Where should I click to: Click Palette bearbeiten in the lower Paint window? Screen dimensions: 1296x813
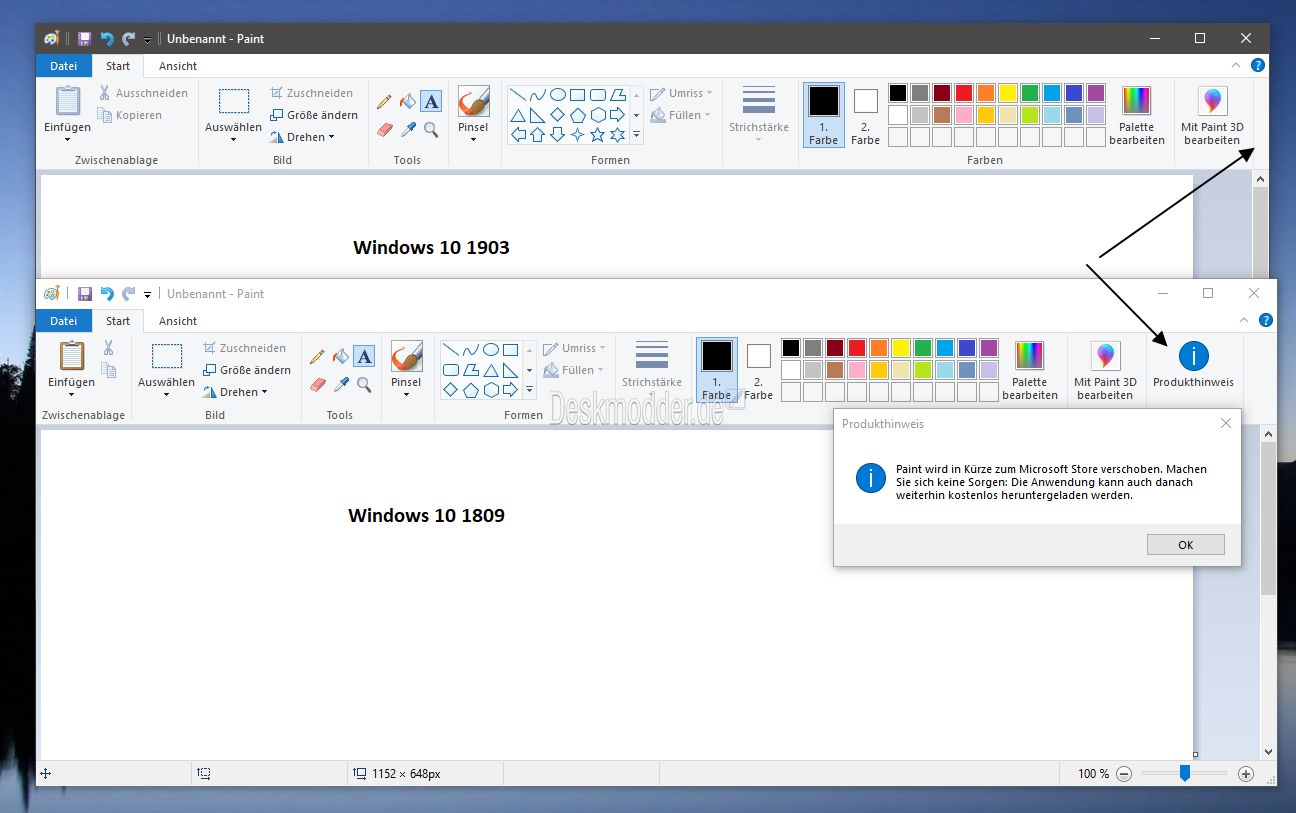1029,370
